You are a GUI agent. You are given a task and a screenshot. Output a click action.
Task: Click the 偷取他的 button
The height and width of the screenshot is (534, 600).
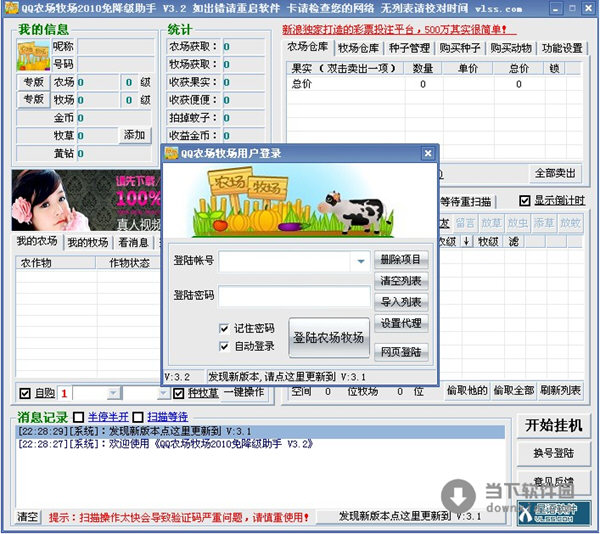coord(467,391)
